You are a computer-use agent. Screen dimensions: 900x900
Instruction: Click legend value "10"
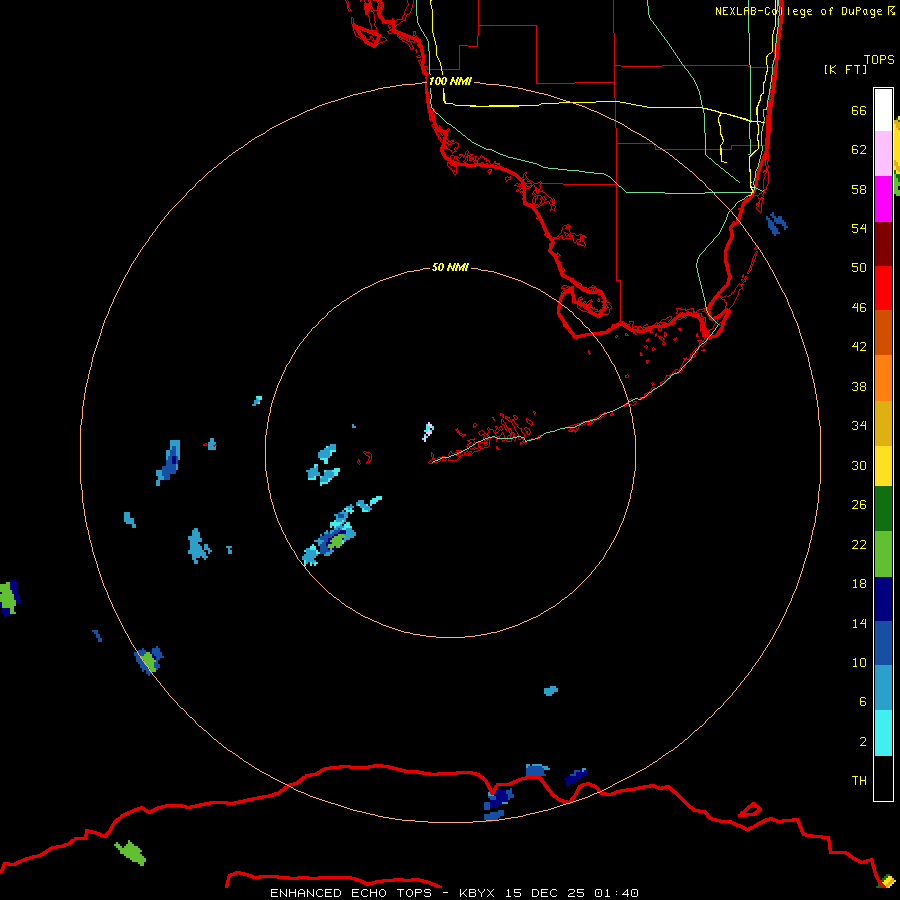859,662
